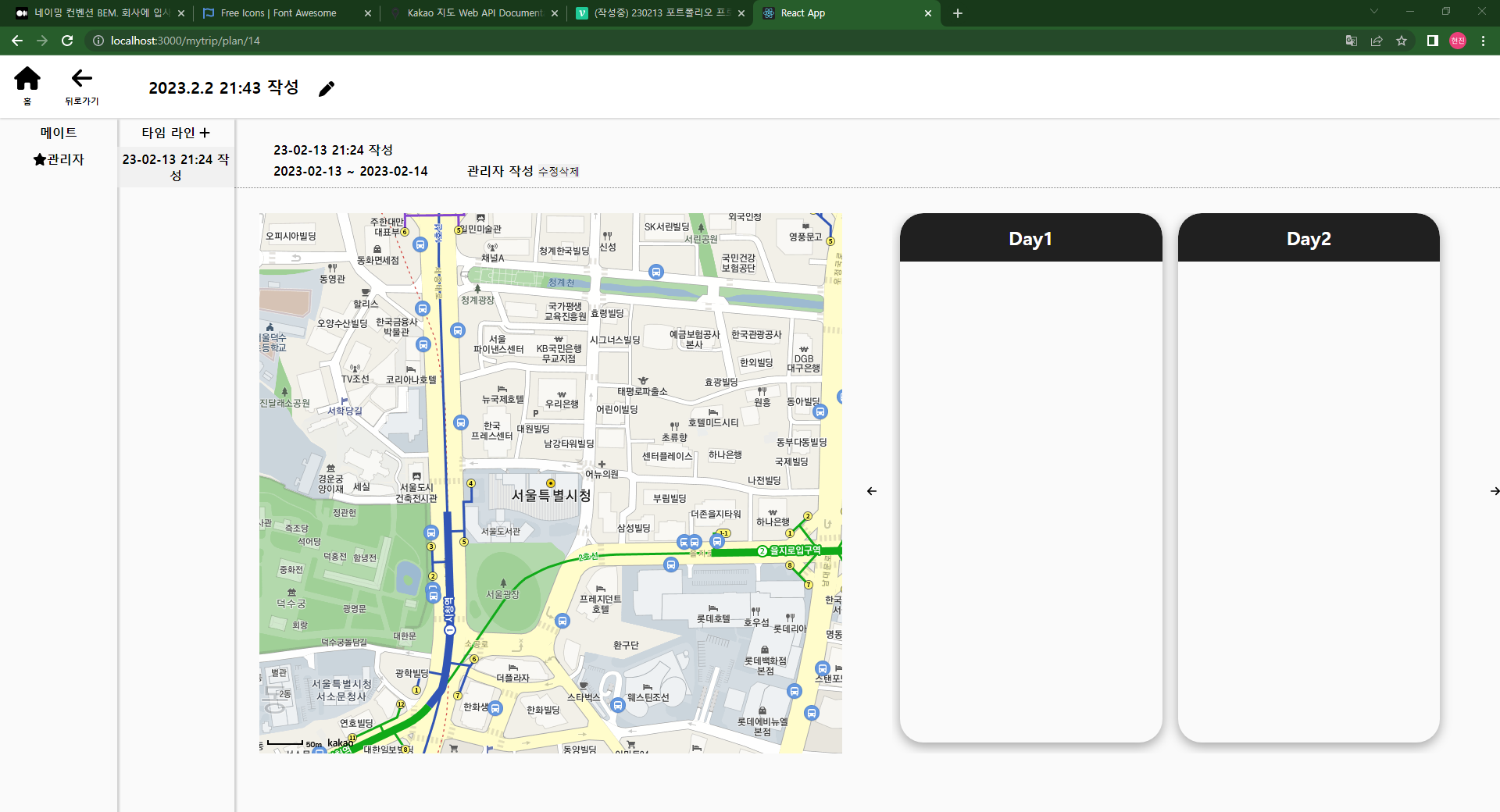Click date range 2023-02-13 ~ 2023-02-14

pos(351,171)
